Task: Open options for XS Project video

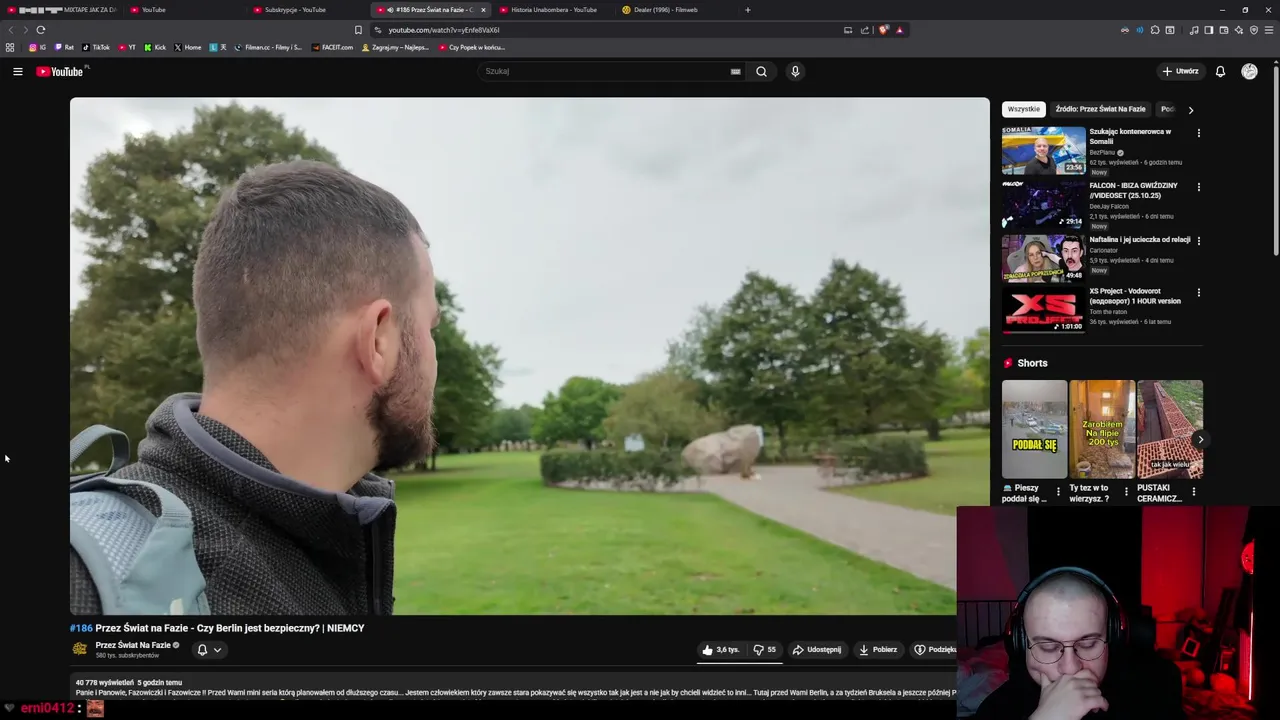Action: (x=1198, y=293)
